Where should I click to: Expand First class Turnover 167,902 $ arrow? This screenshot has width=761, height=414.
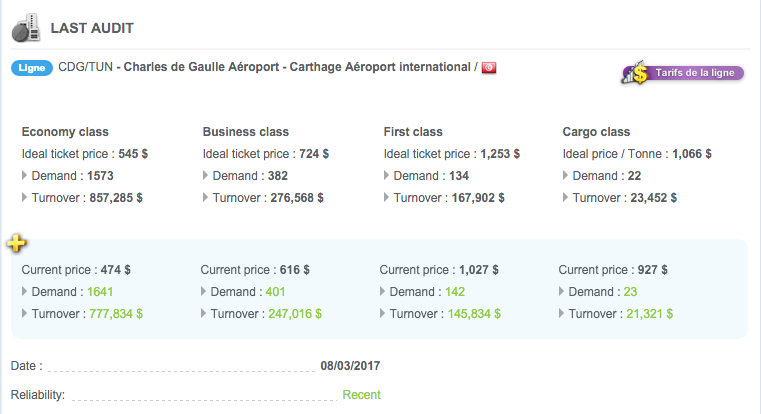pyautogui.click(x=386, y=197)
